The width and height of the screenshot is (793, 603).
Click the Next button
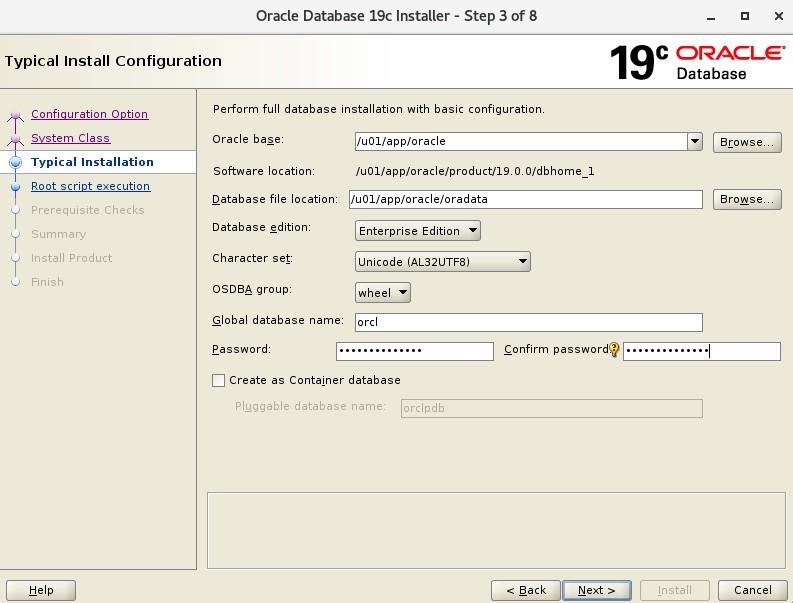596,590
